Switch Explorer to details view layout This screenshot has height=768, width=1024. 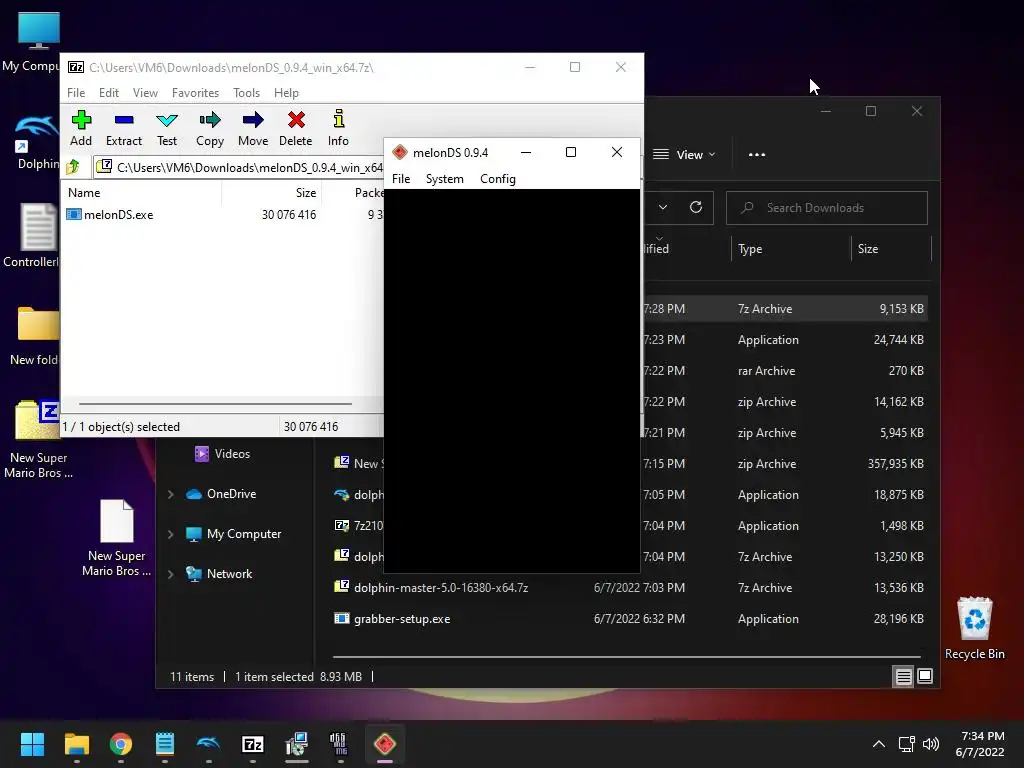click(x=903, y=677)
